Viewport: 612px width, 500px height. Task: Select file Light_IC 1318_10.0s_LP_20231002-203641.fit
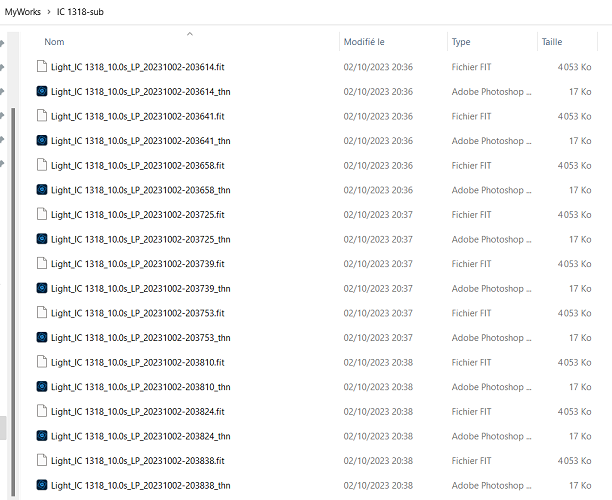137,116
